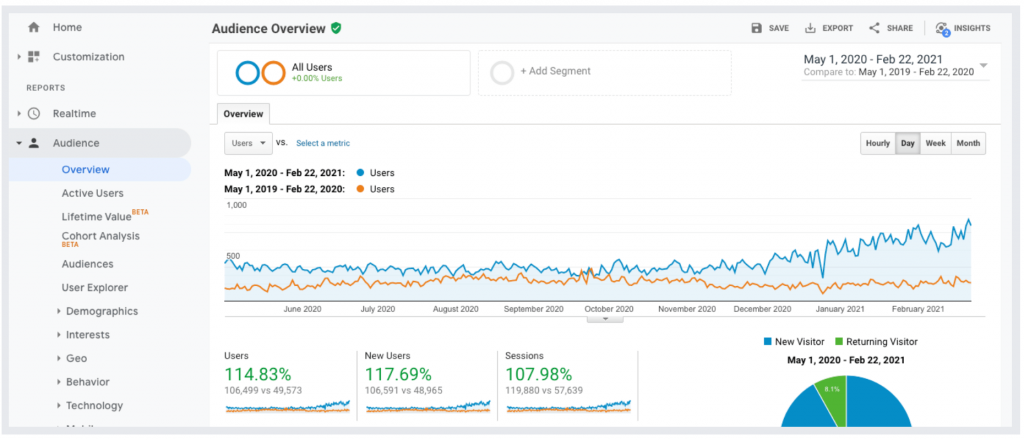Expand the Customization section arrow
The width and height of the screenshot is (1024, 440).
click(20, 57)
